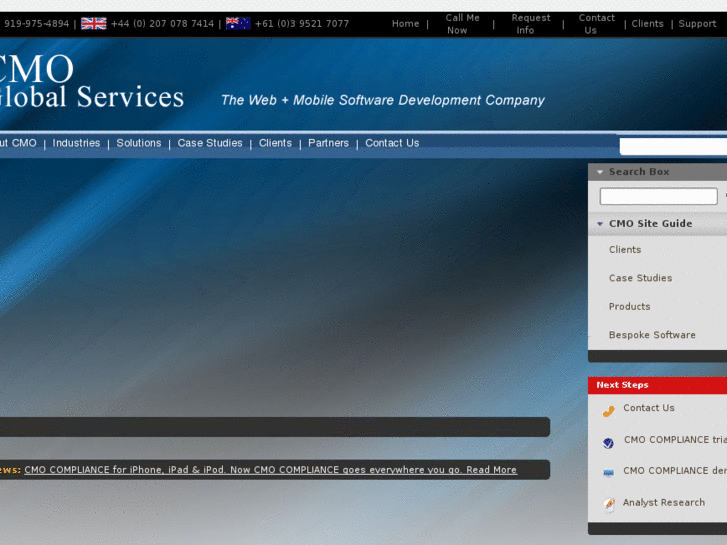Collapse the CMO Site Guide arrow

click(599, 224)
